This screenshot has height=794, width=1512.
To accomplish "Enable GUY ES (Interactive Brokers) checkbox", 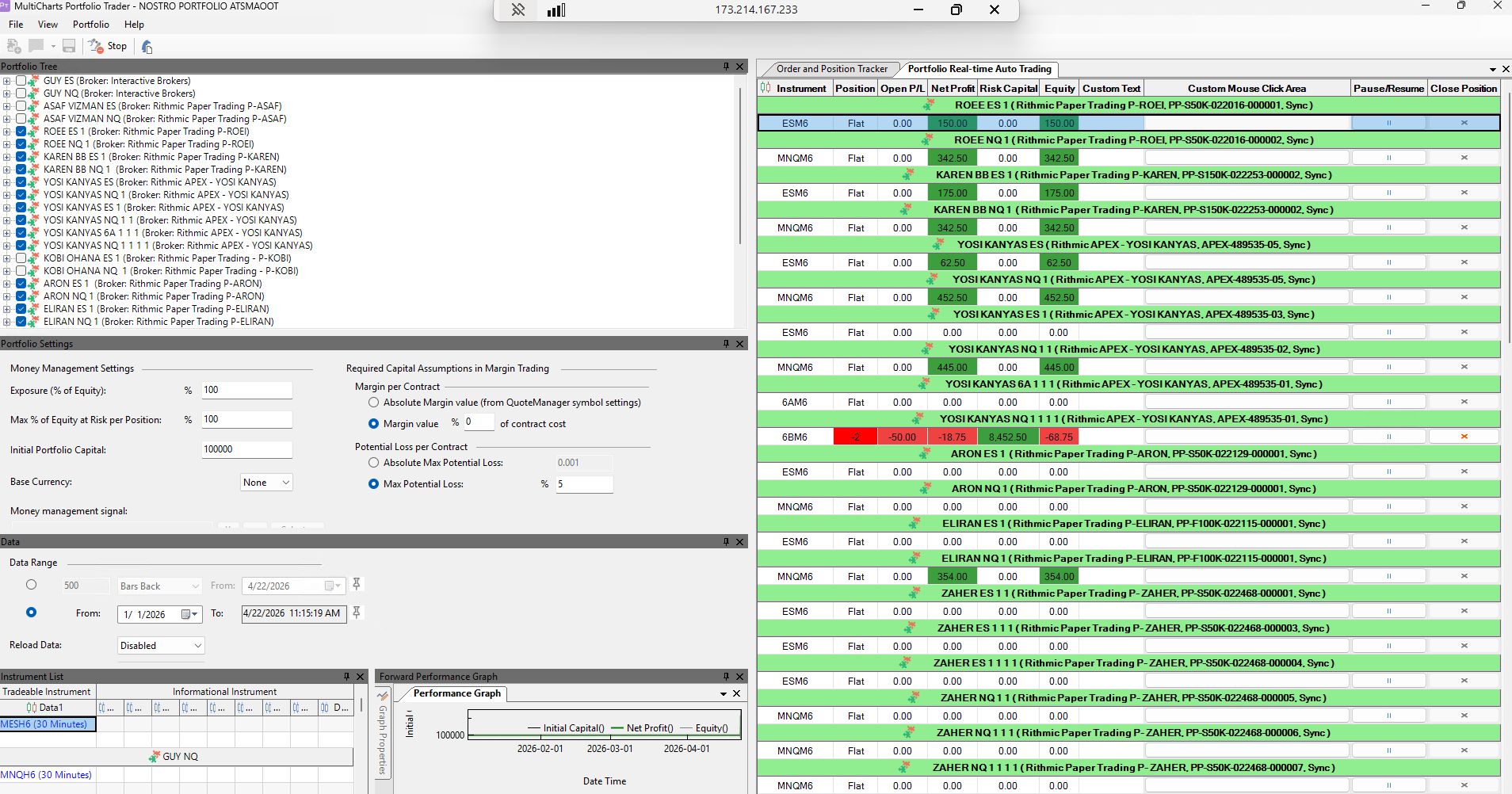I will coord(21,81).
